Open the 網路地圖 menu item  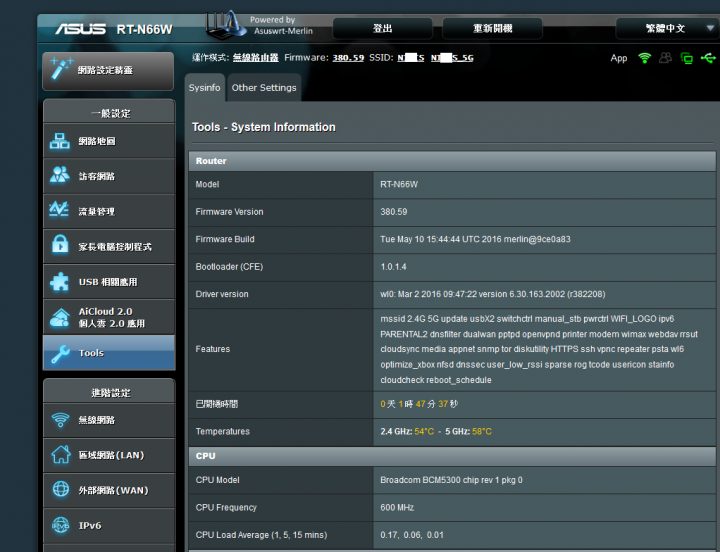(109, 141)
